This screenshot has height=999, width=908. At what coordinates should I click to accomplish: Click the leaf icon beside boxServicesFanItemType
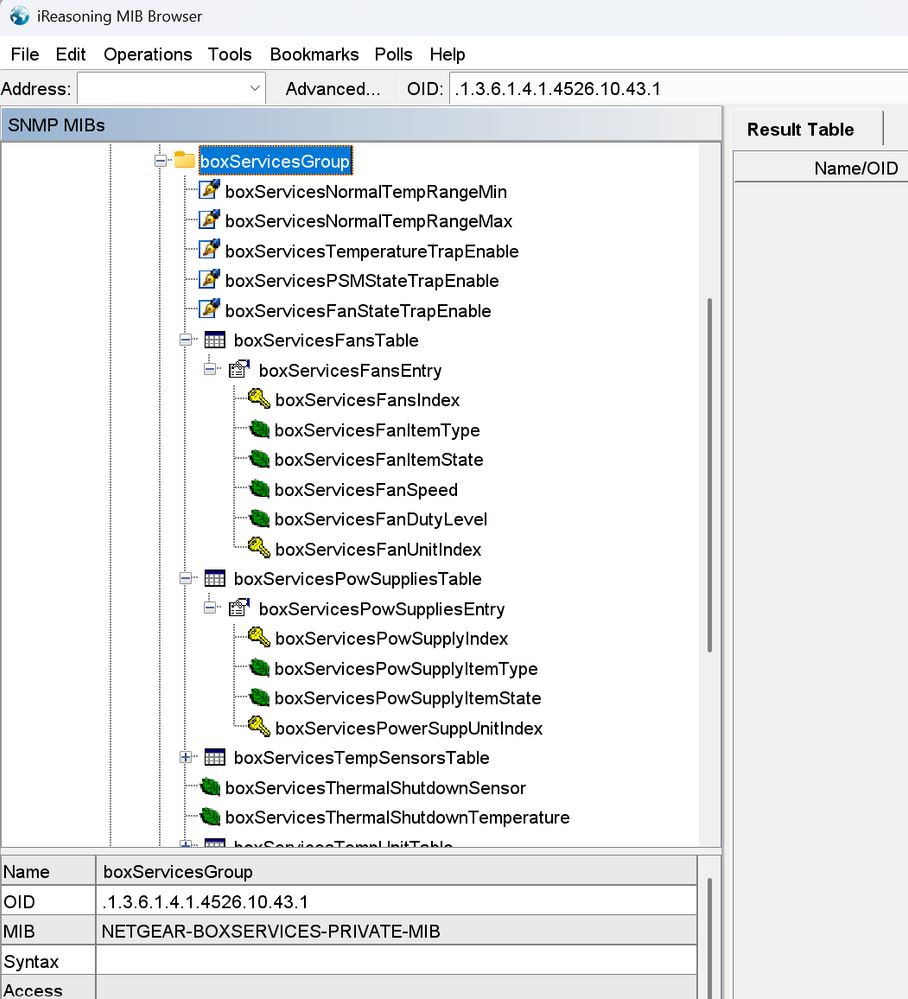coord(259,429)
